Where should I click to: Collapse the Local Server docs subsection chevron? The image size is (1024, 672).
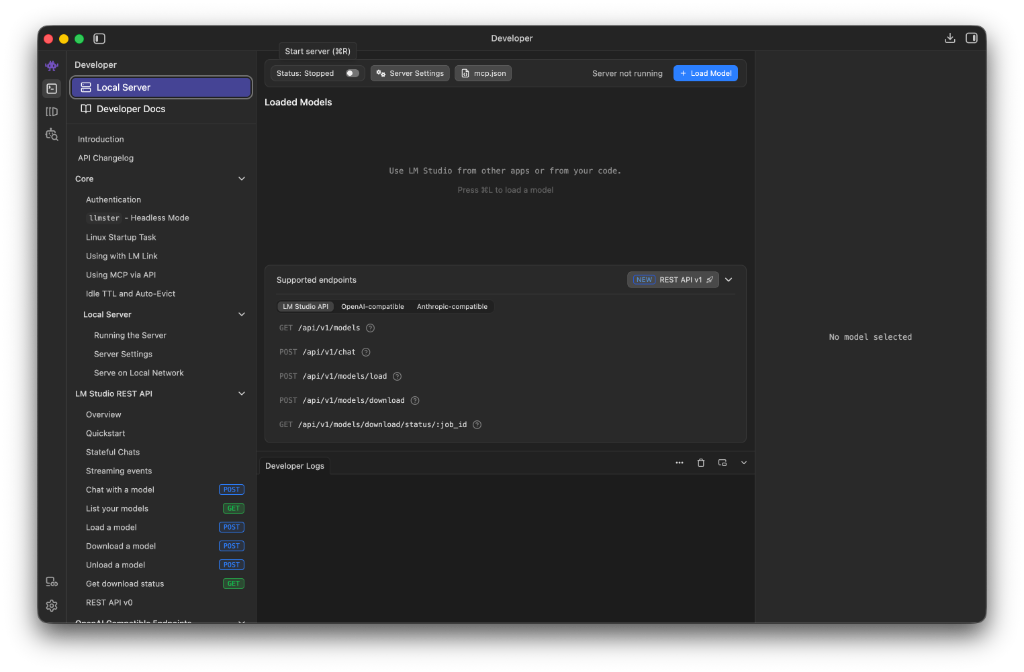point(242,314)
